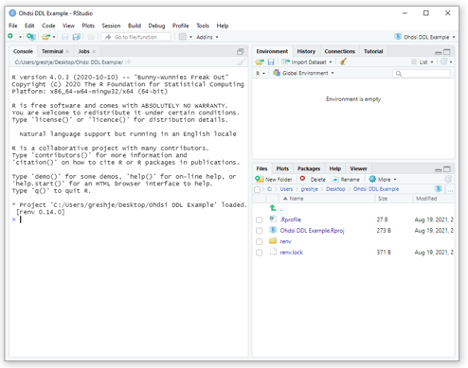
Task: Open the Session menu
Action: coord(111,26)
